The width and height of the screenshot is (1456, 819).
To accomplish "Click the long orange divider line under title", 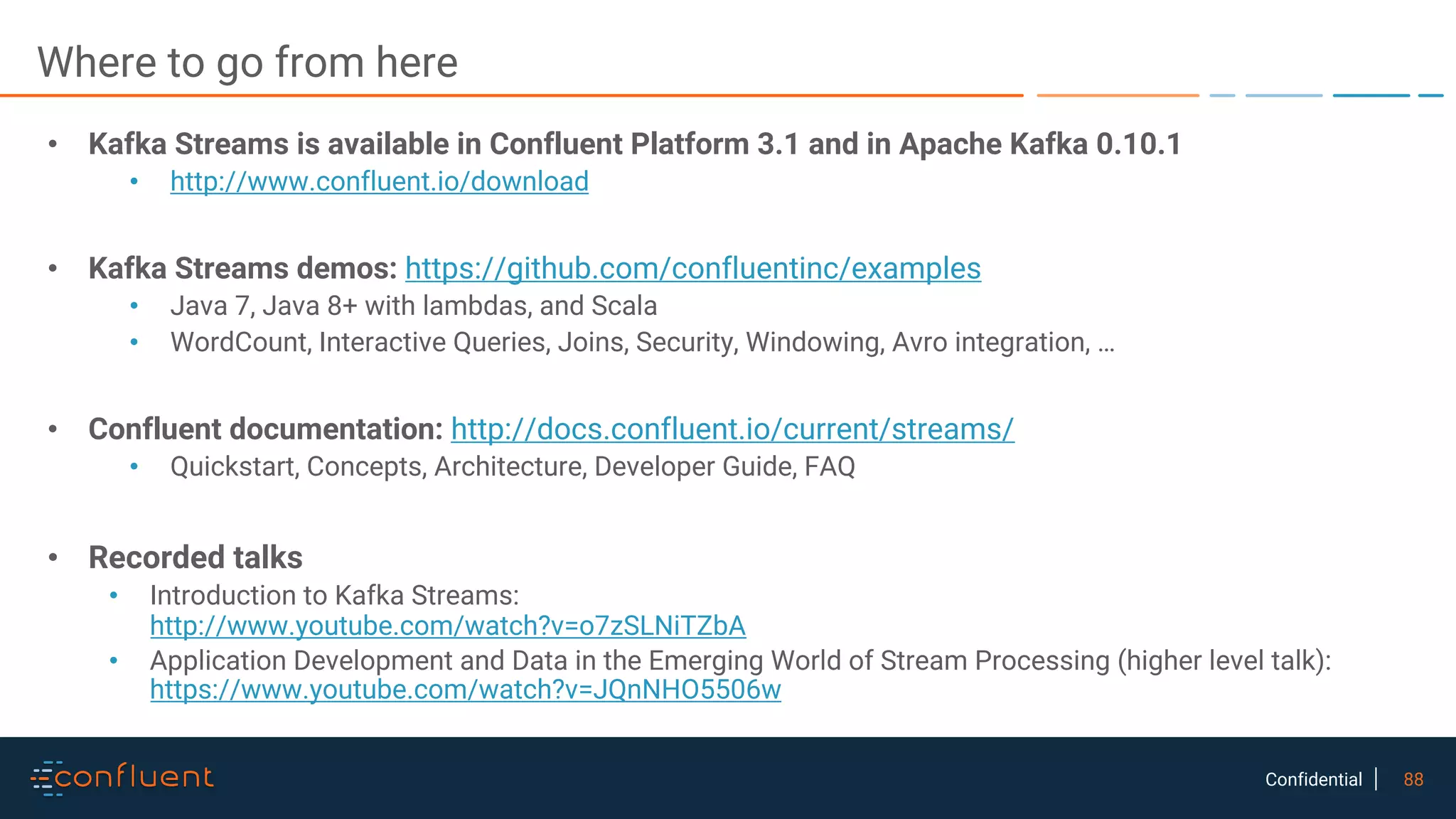I will point(512,95).
